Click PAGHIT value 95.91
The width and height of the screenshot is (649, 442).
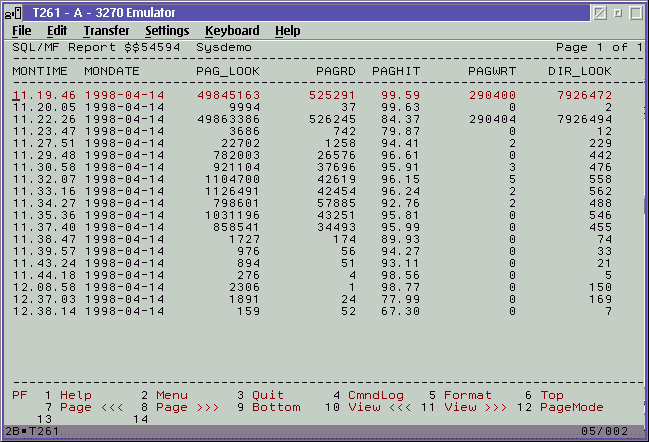point(400,167)
